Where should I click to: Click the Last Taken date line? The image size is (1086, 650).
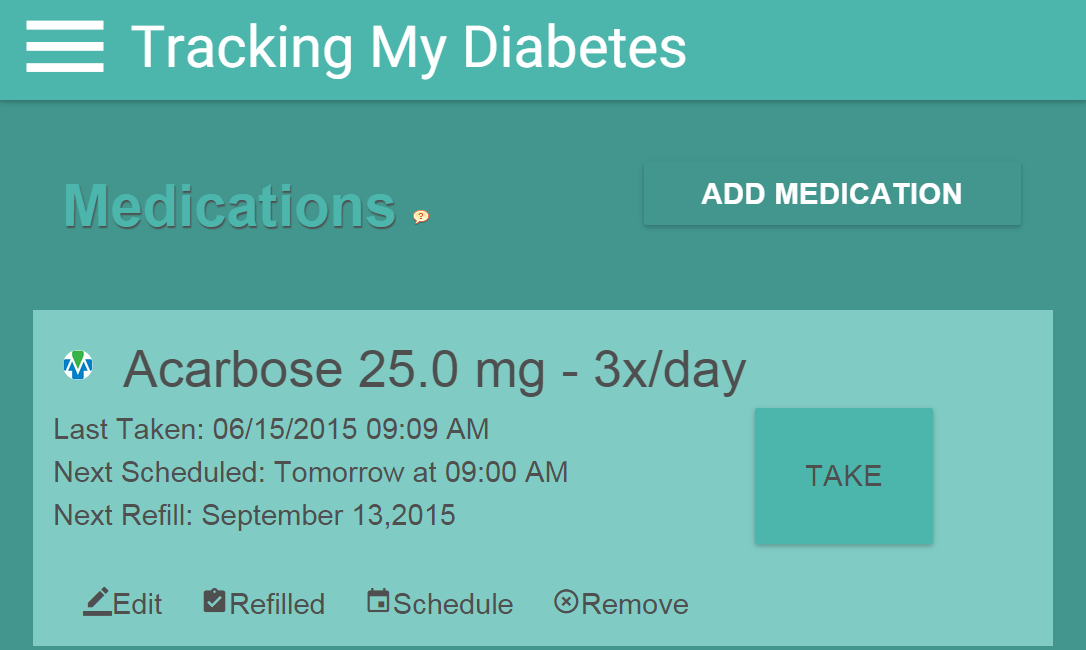pyautogui.click(x=271, y=429)
